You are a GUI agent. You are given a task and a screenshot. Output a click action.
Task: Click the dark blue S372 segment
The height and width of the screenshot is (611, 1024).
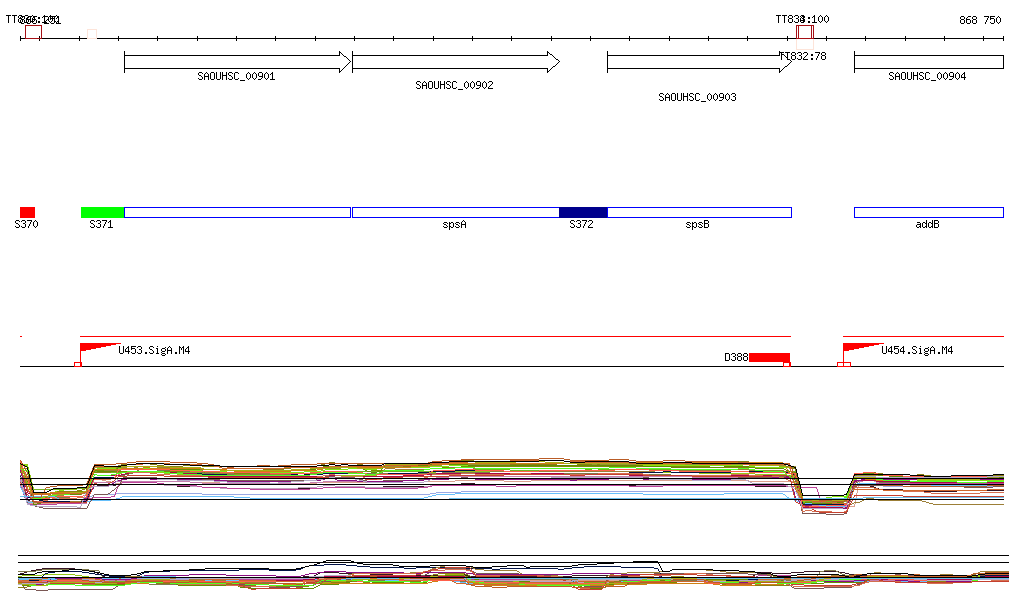[583, 212]
